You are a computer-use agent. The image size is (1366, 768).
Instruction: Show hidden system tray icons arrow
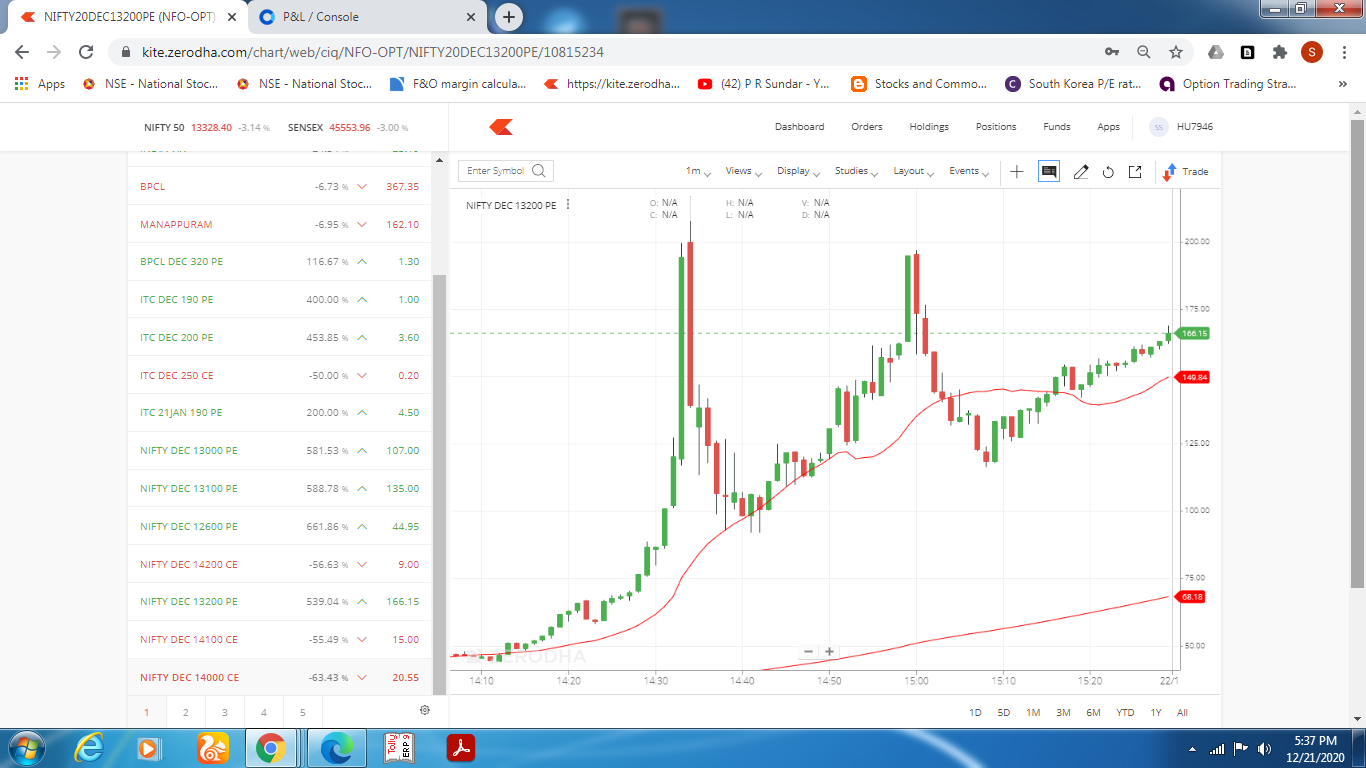tap(1192, 748)
